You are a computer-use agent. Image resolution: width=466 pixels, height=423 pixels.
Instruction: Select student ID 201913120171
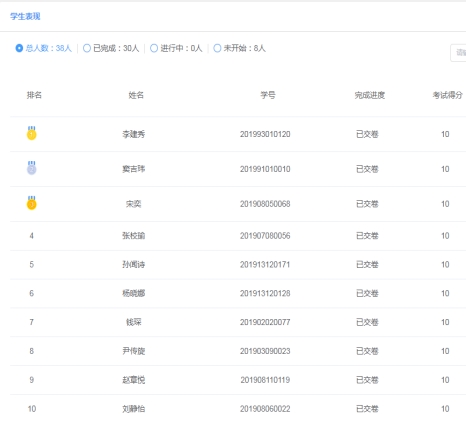[265, 265]
